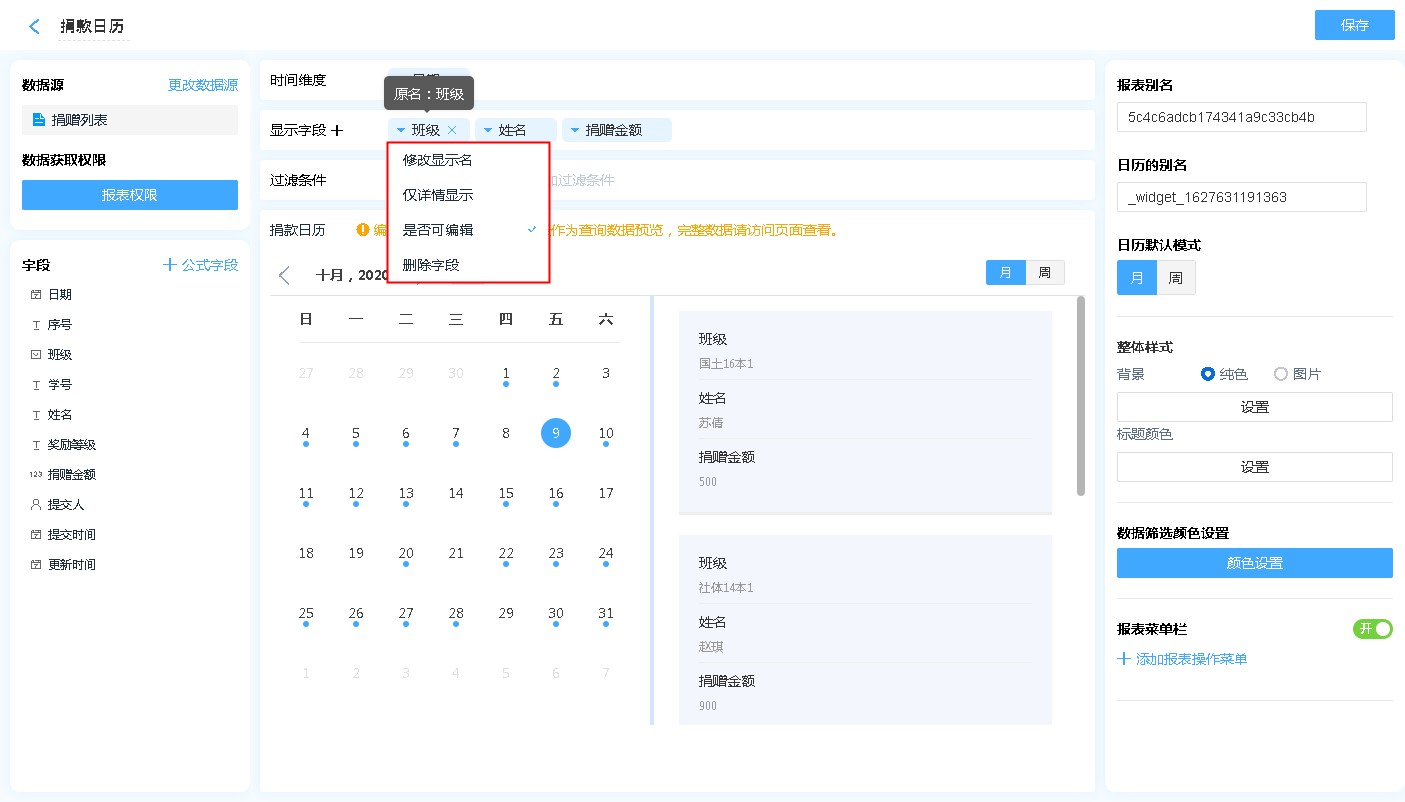Image resolution: width=1405 pixels, height=802 pixels.
Task: Click the plus icon for 添加报表操作菜单
Action: tap(1124, 659)
